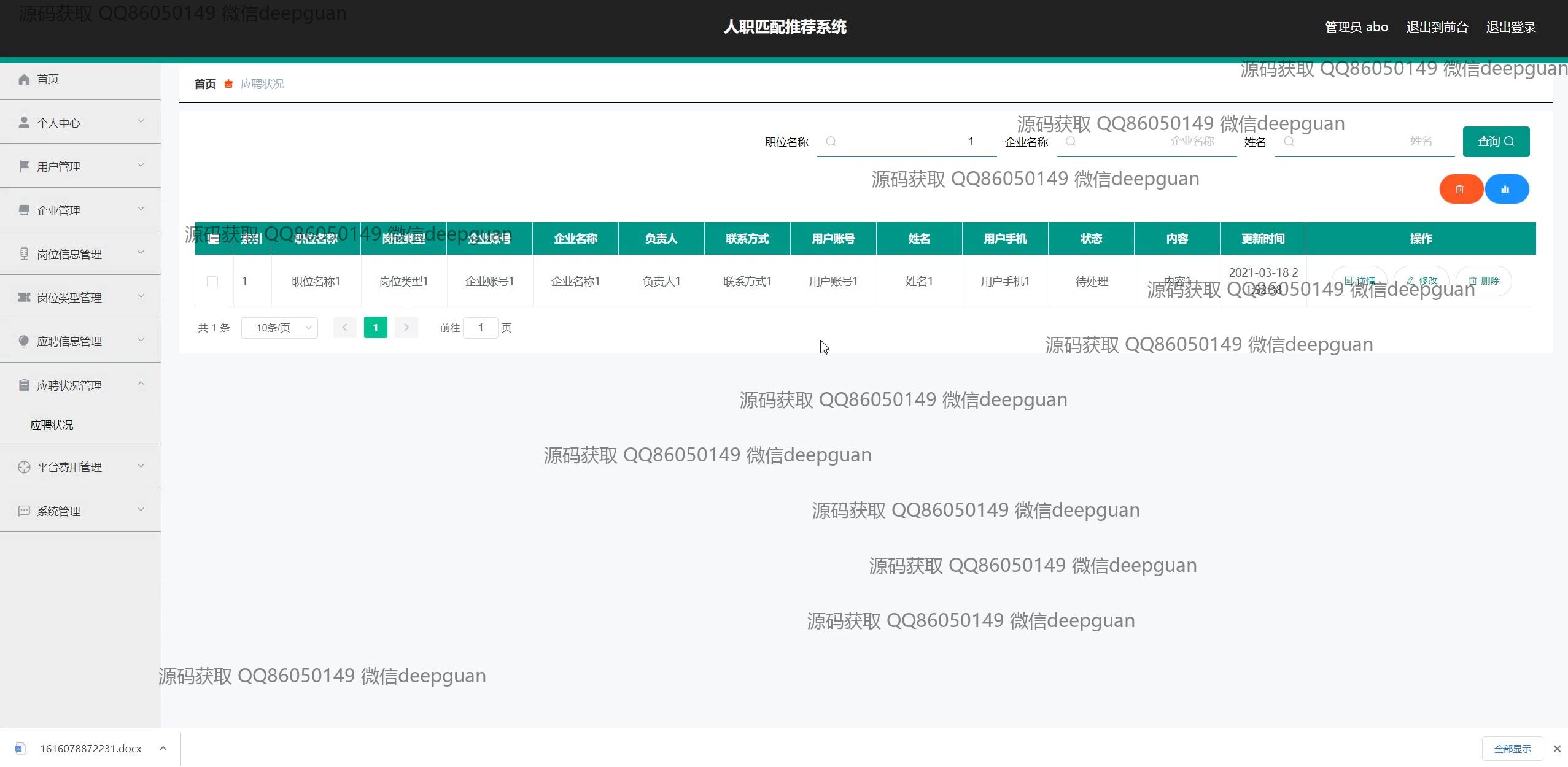
Task: Check the row 1 checkbox
Action: pyautogui.click(x=212, y=282)
